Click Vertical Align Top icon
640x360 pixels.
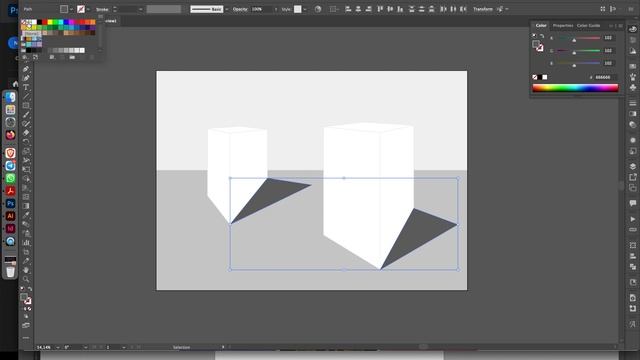(x=380, y=9)
